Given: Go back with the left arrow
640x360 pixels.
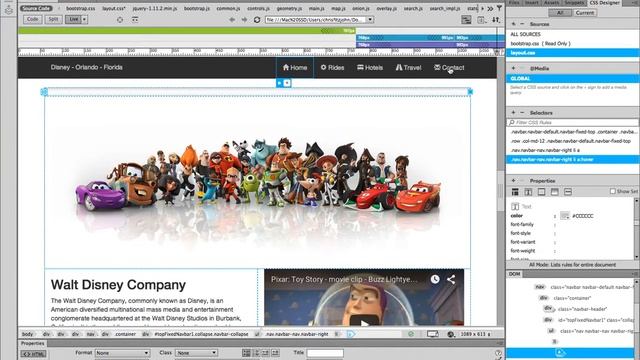Looking at the screenshot, I should pyautogui.click(x=232, y=20).
